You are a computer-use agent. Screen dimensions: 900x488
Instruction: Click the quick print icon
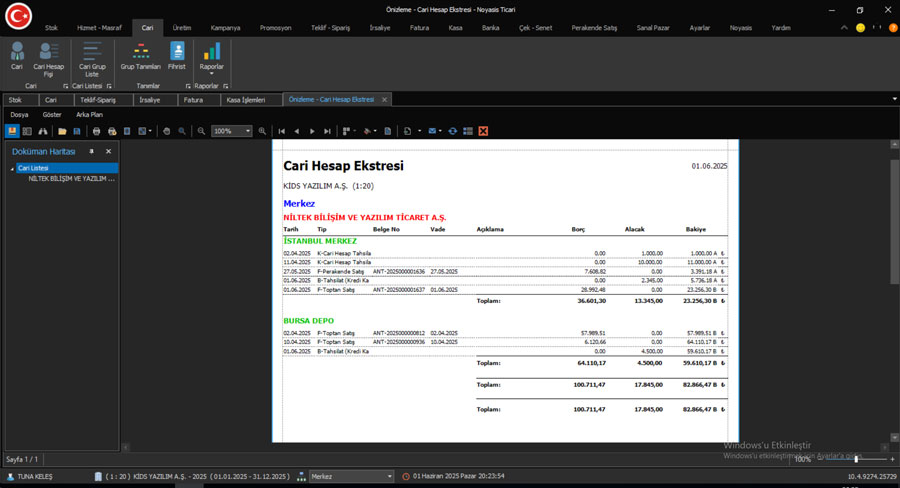[112, 131]
